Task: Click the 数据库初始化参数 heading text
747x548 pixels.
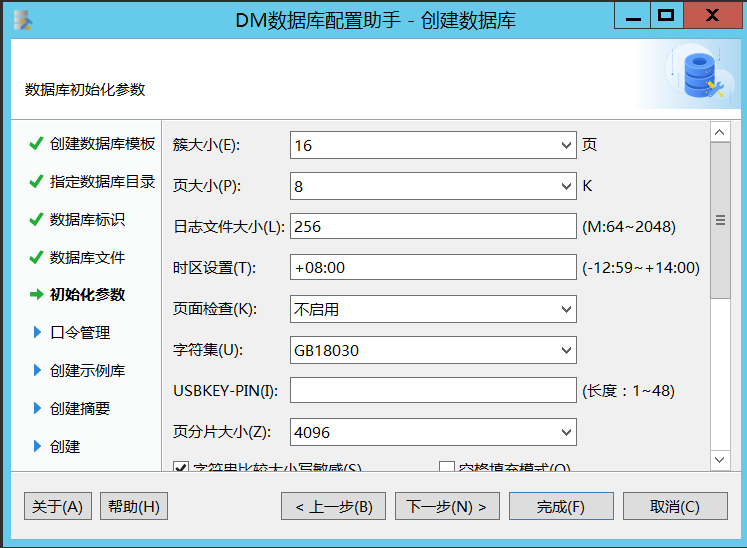Action: 85,90
